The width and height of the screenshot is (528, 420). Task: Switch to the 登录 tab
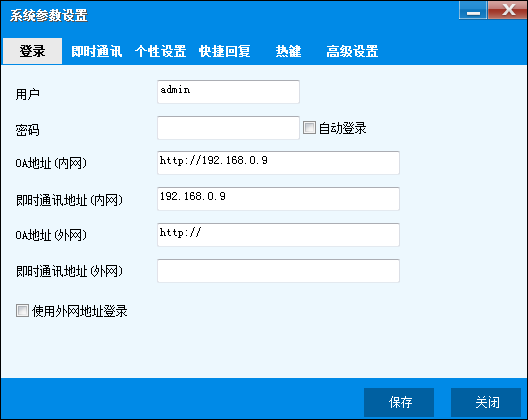pos(32,51)
